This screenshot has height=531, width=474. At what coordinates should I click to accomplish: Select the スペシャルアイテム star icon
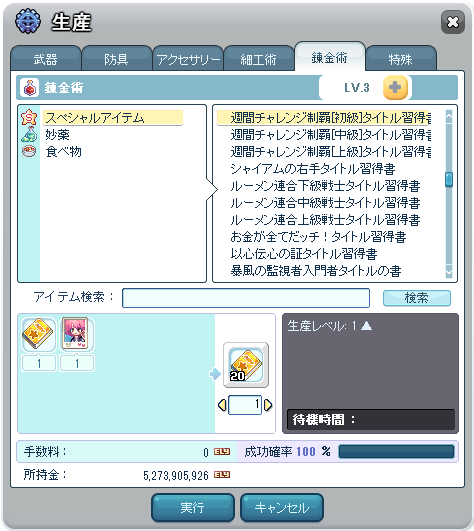click(x=29, y=117)
